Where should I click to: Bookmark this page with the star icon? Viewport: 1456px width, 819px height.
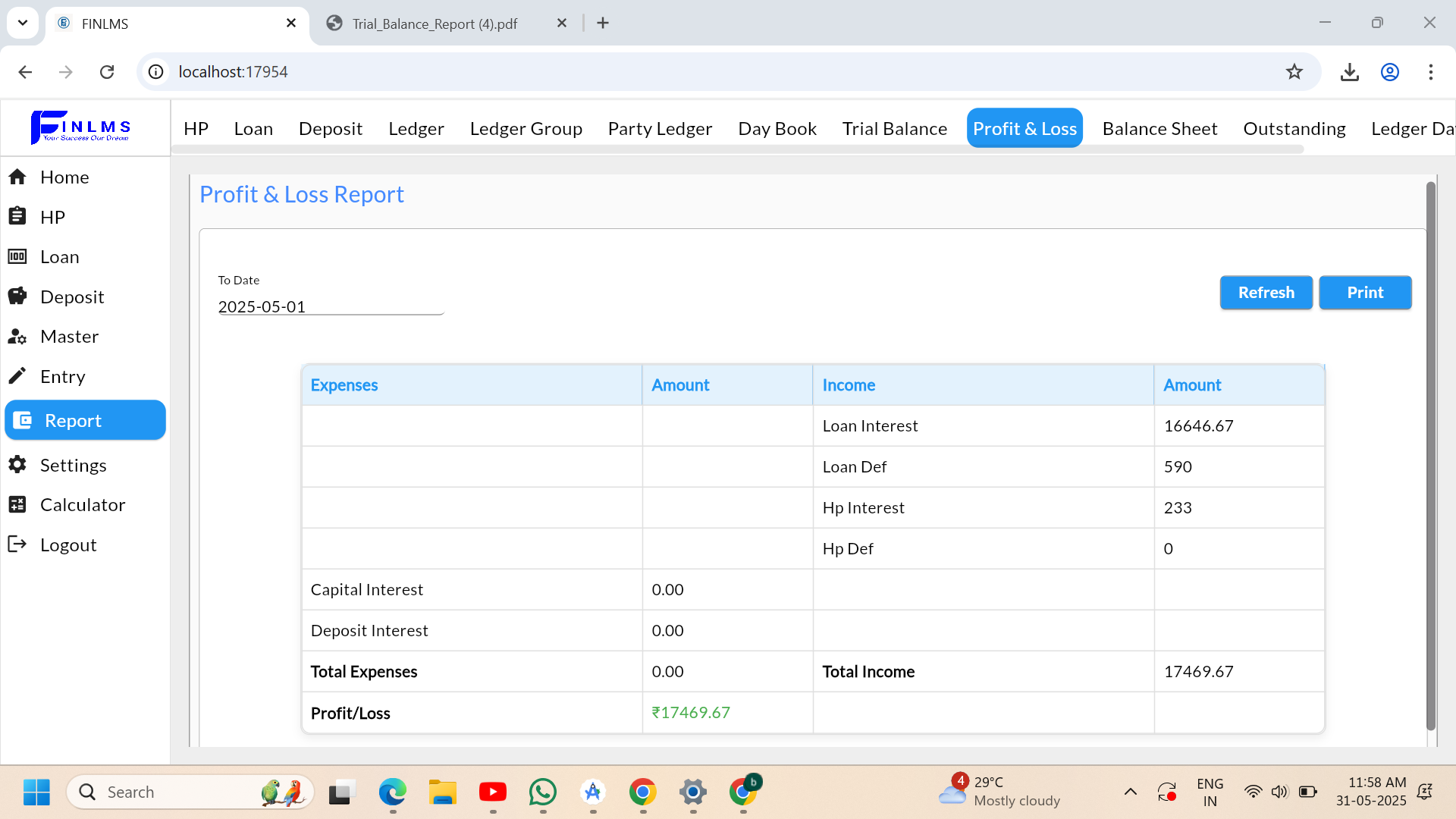[1294, 72]
